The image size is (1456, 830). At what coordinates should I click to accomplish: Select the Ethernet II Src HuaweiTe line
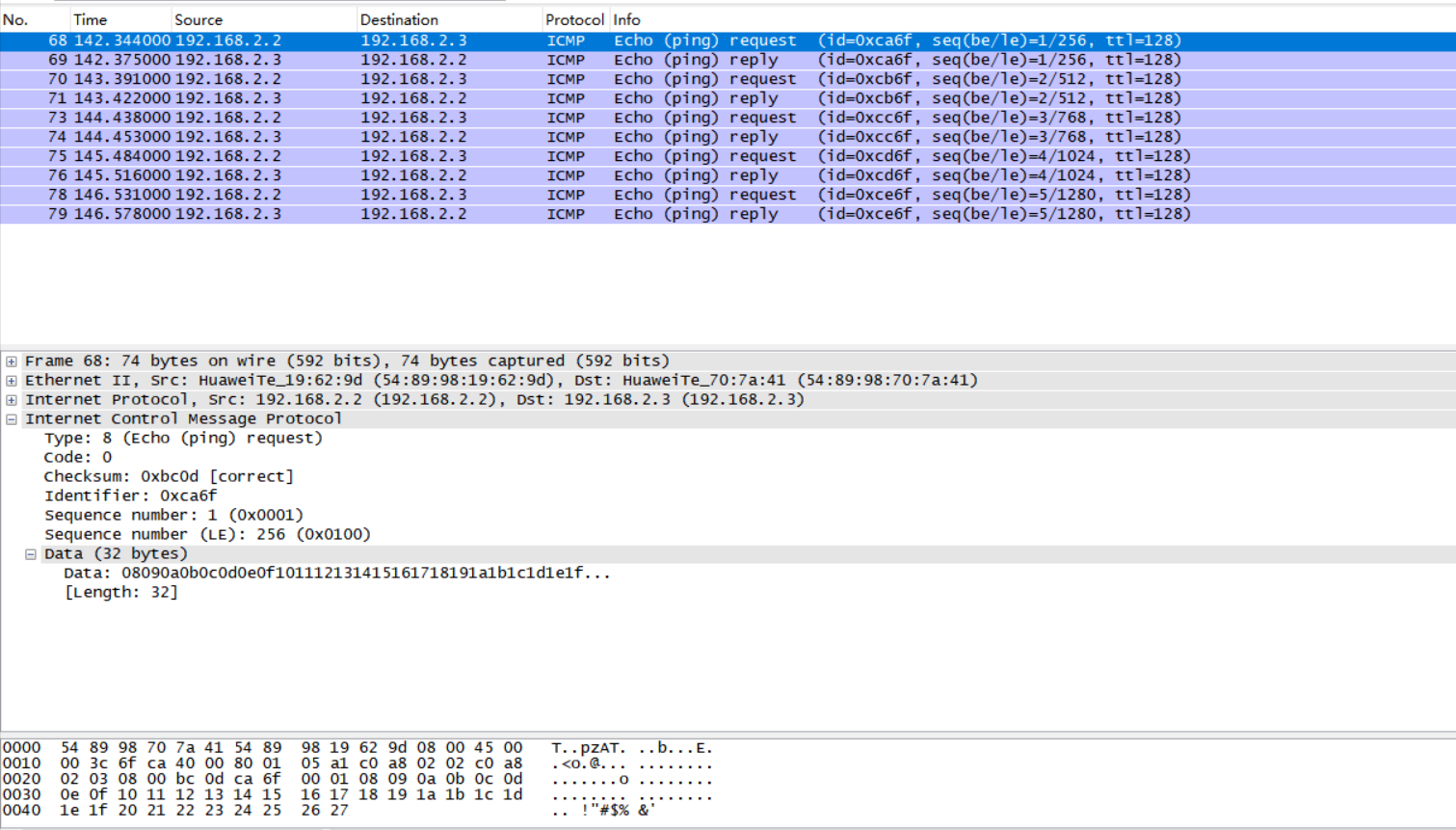point(501,381)
